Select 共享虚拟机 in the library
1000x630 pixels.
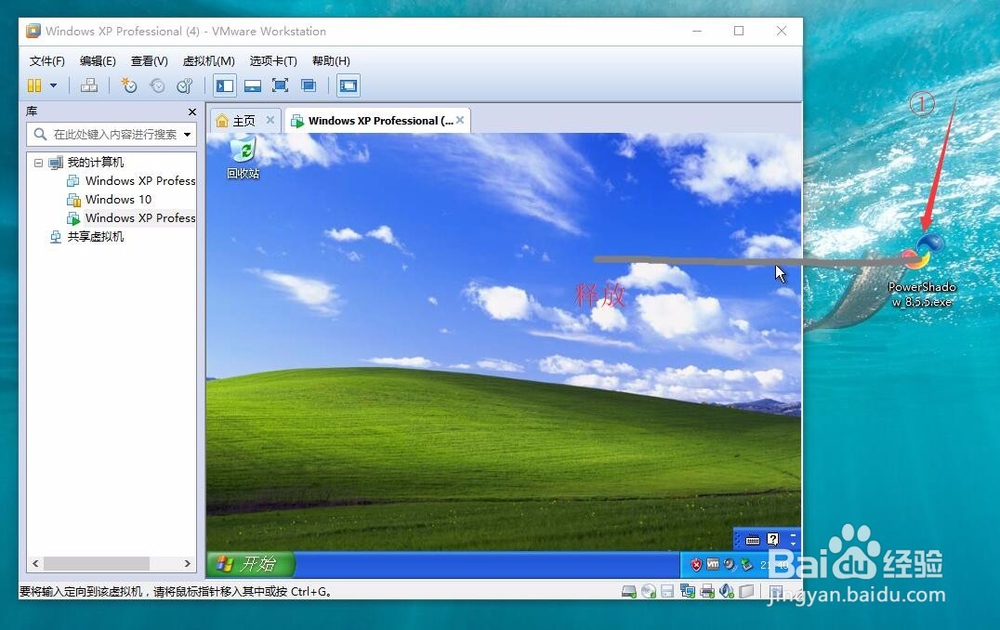96,237
